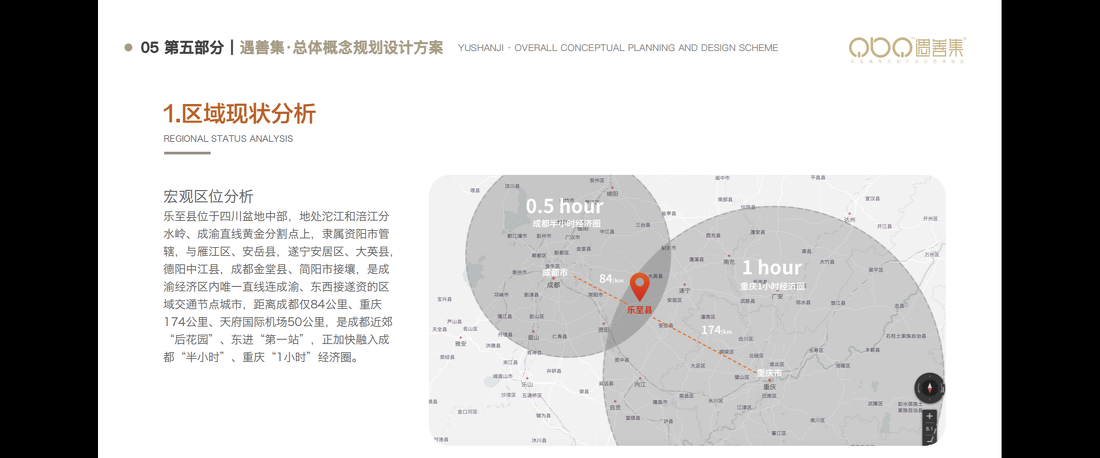The height and width of the screenshot is (458, 1100).
Task: Click the 84 km distance label
Action: [611, 279]
